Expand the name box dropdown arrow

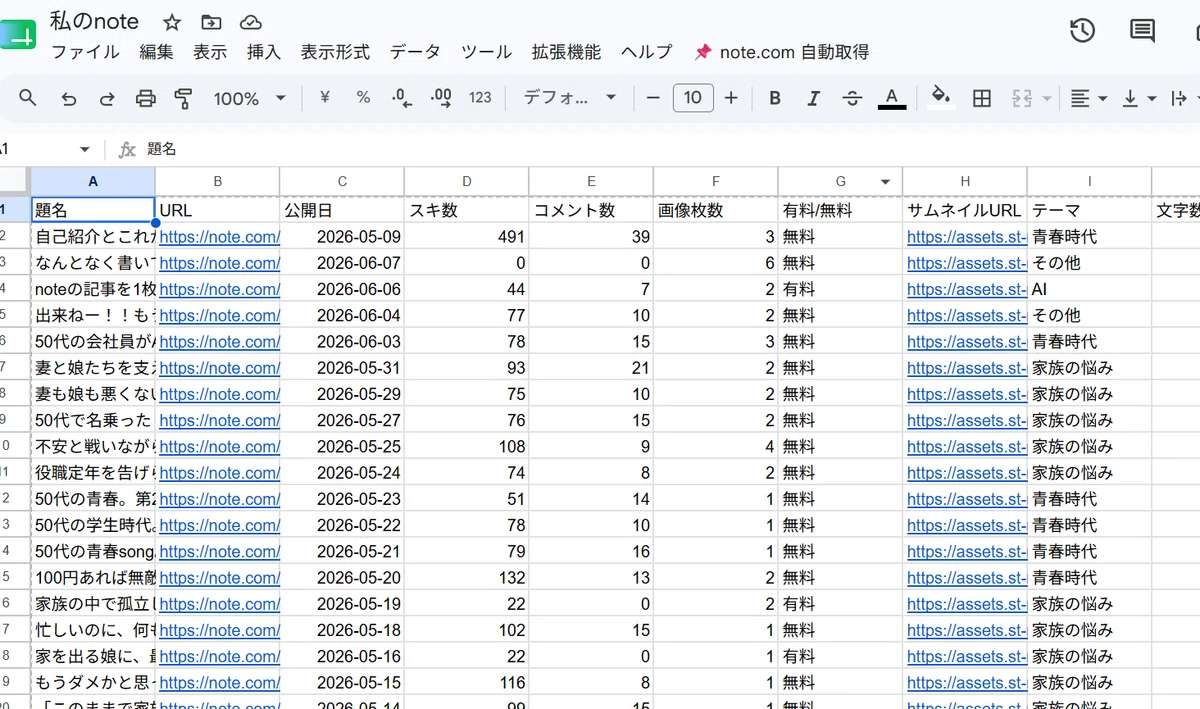click(85, 149)
